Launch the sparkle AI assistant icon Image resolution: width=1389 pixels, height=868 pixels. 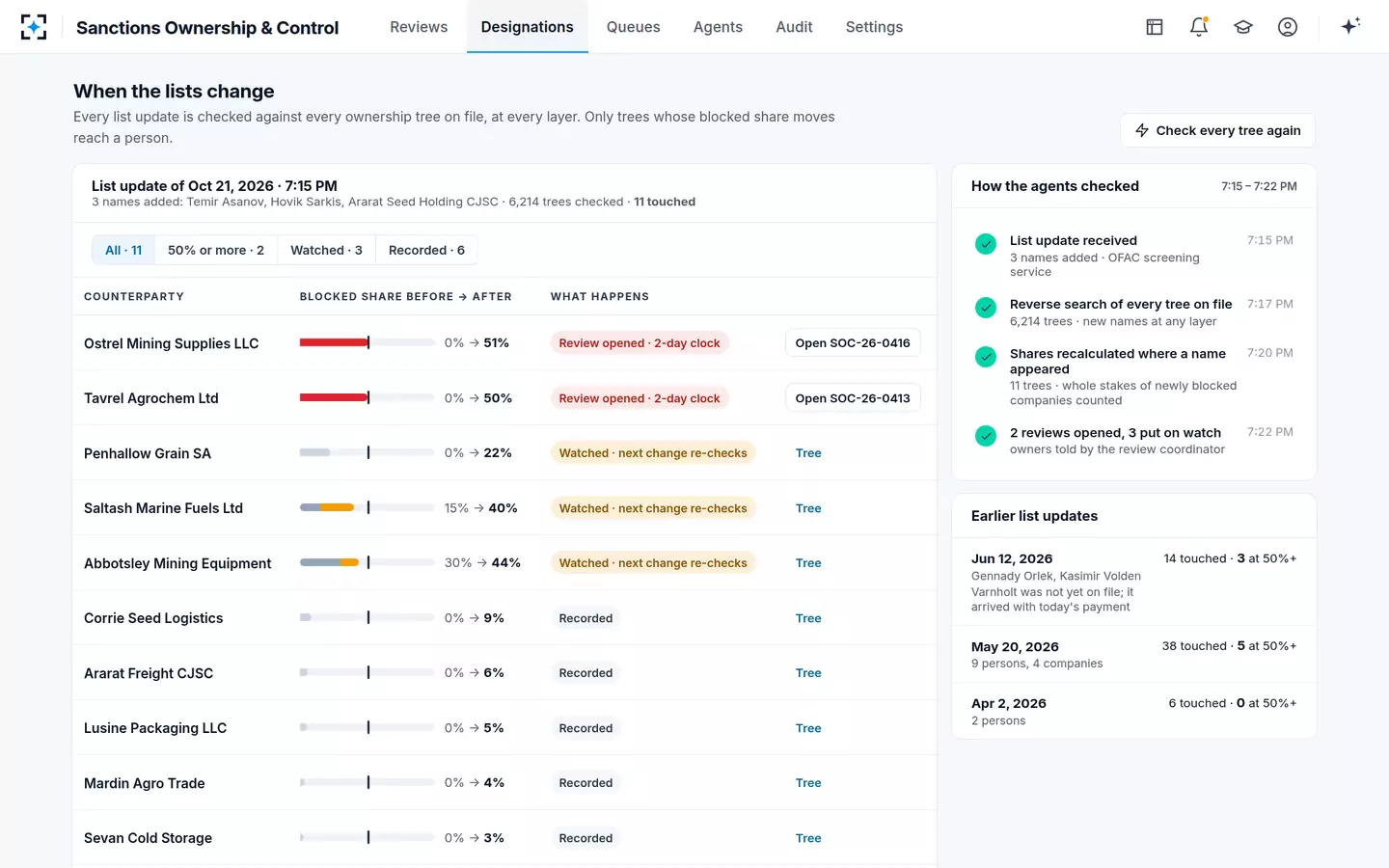(x=1350, y=26)
